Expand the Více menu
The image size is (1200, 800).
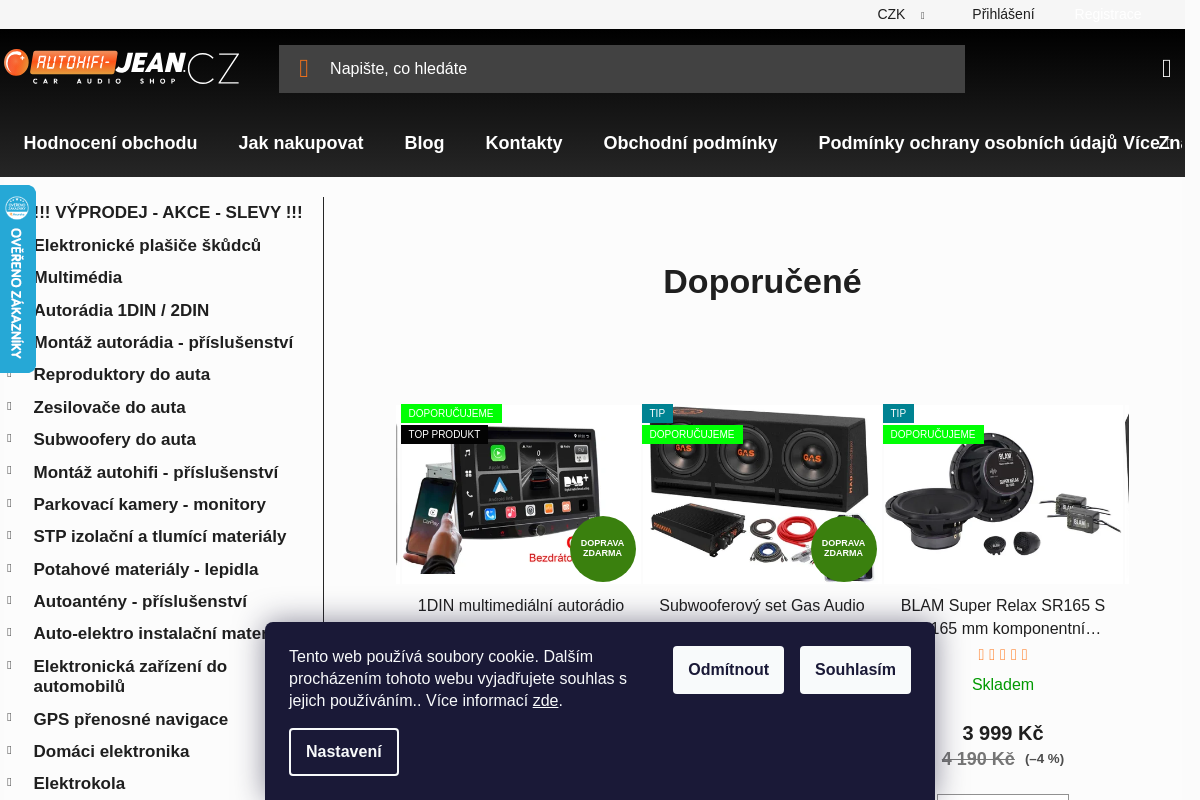point(1141,143)
